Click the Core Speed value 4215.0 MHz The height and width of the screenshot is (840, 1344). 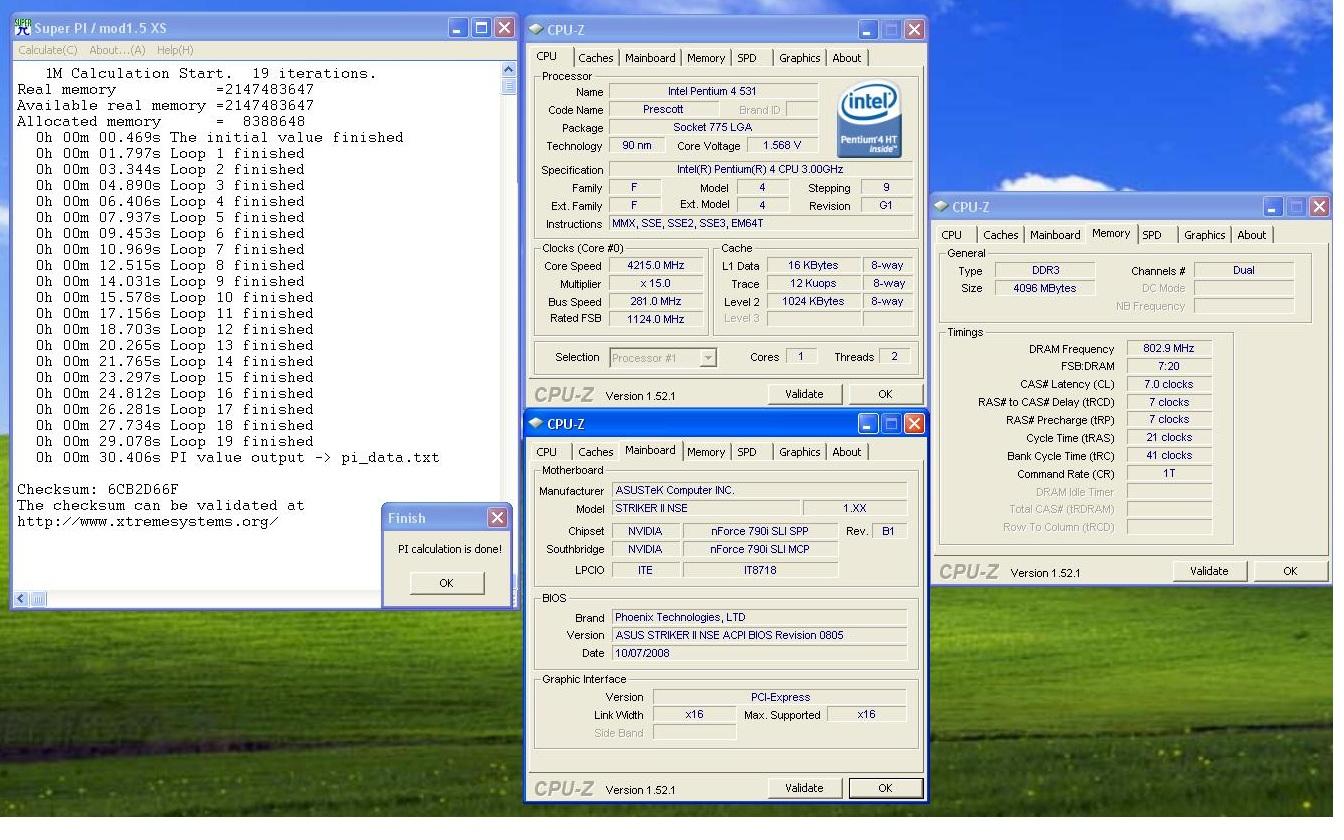coord(655,266)
